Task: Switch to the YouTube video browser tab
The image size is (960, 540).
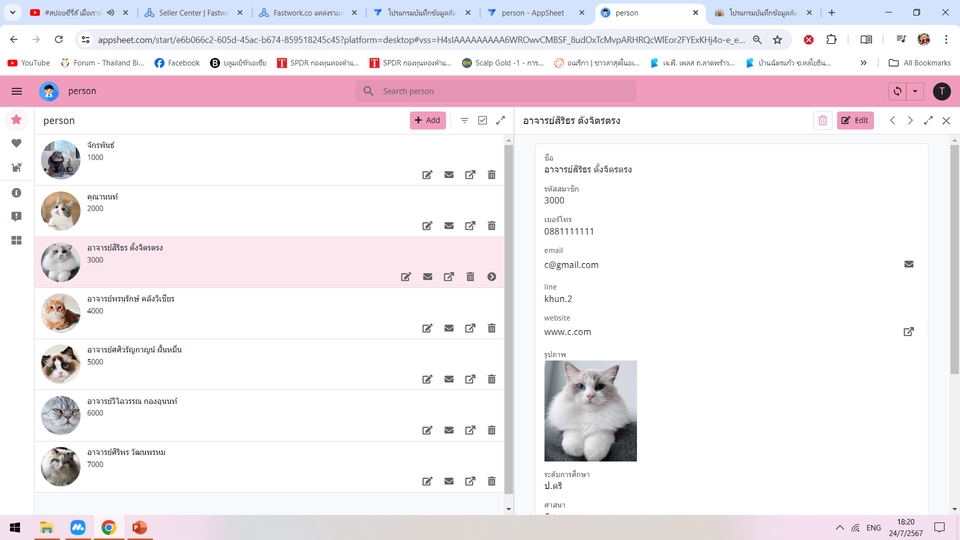Action: tap(78, 12)
